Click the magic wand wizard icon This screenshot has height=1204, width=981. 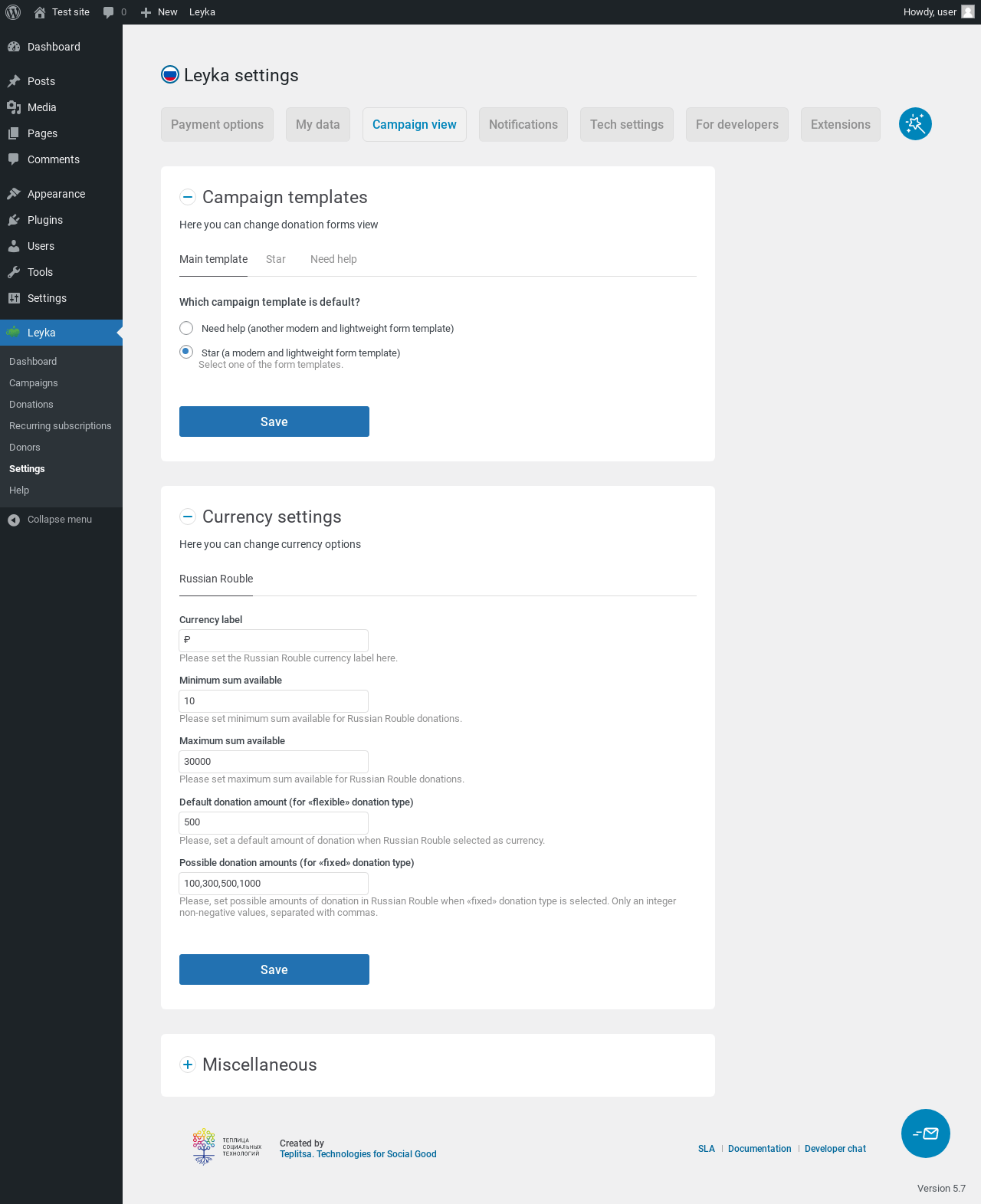[x=915, y=124]
